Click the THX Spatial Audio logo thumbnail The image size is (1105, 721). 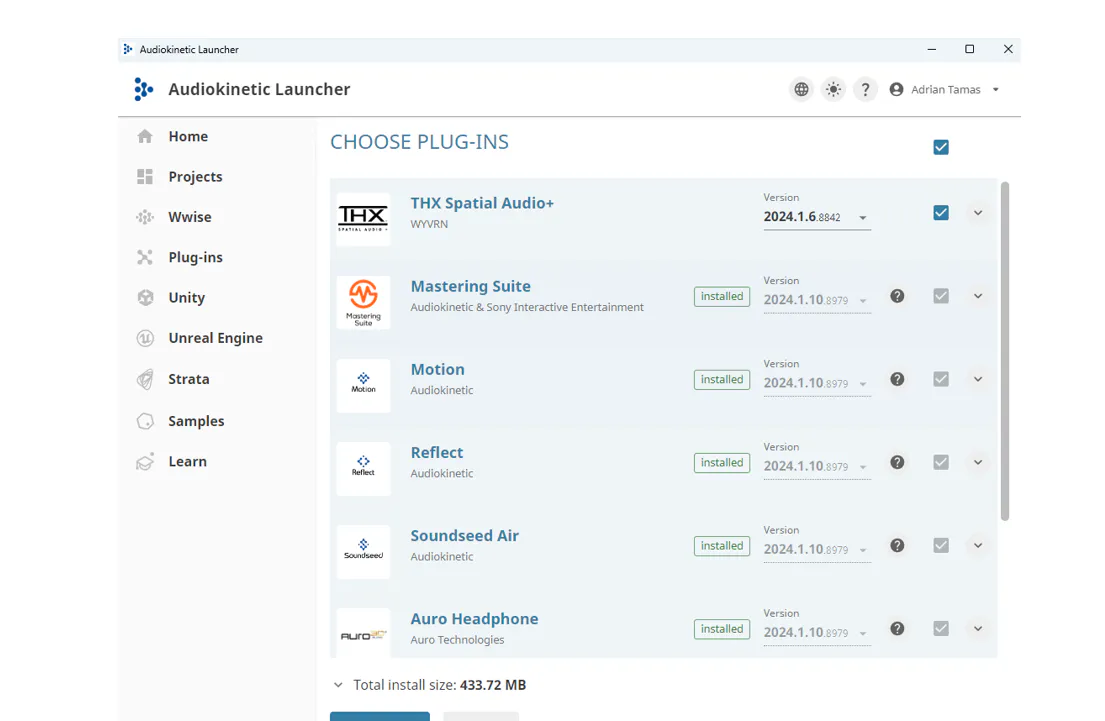tap(363, 219)
